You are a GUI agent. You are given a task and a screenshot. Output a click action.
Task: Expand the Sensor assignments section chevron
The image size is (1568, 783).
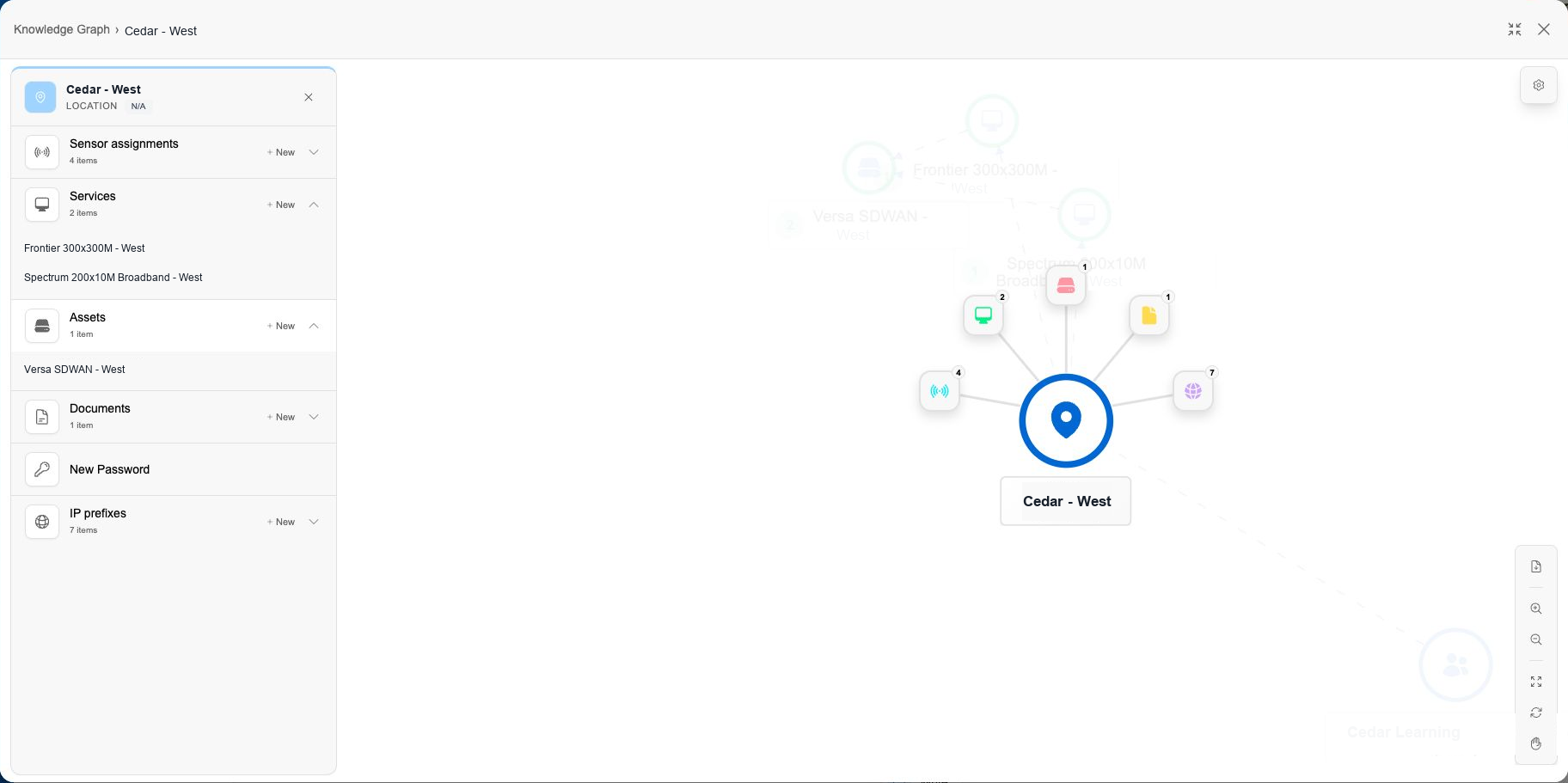point(314,152)
